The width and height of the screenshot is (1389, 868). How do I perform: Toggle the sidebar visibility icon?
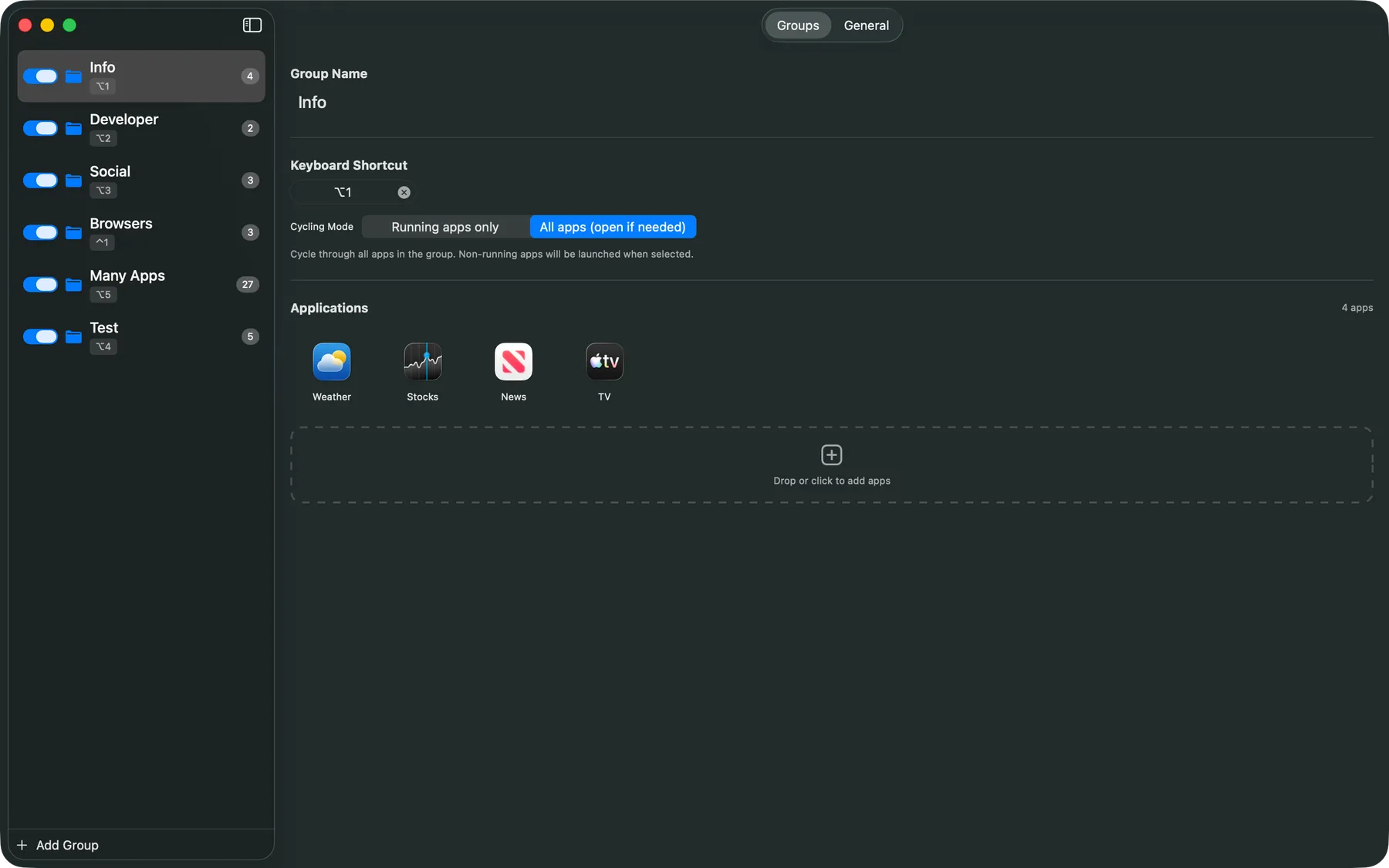[x=252, y=25]
